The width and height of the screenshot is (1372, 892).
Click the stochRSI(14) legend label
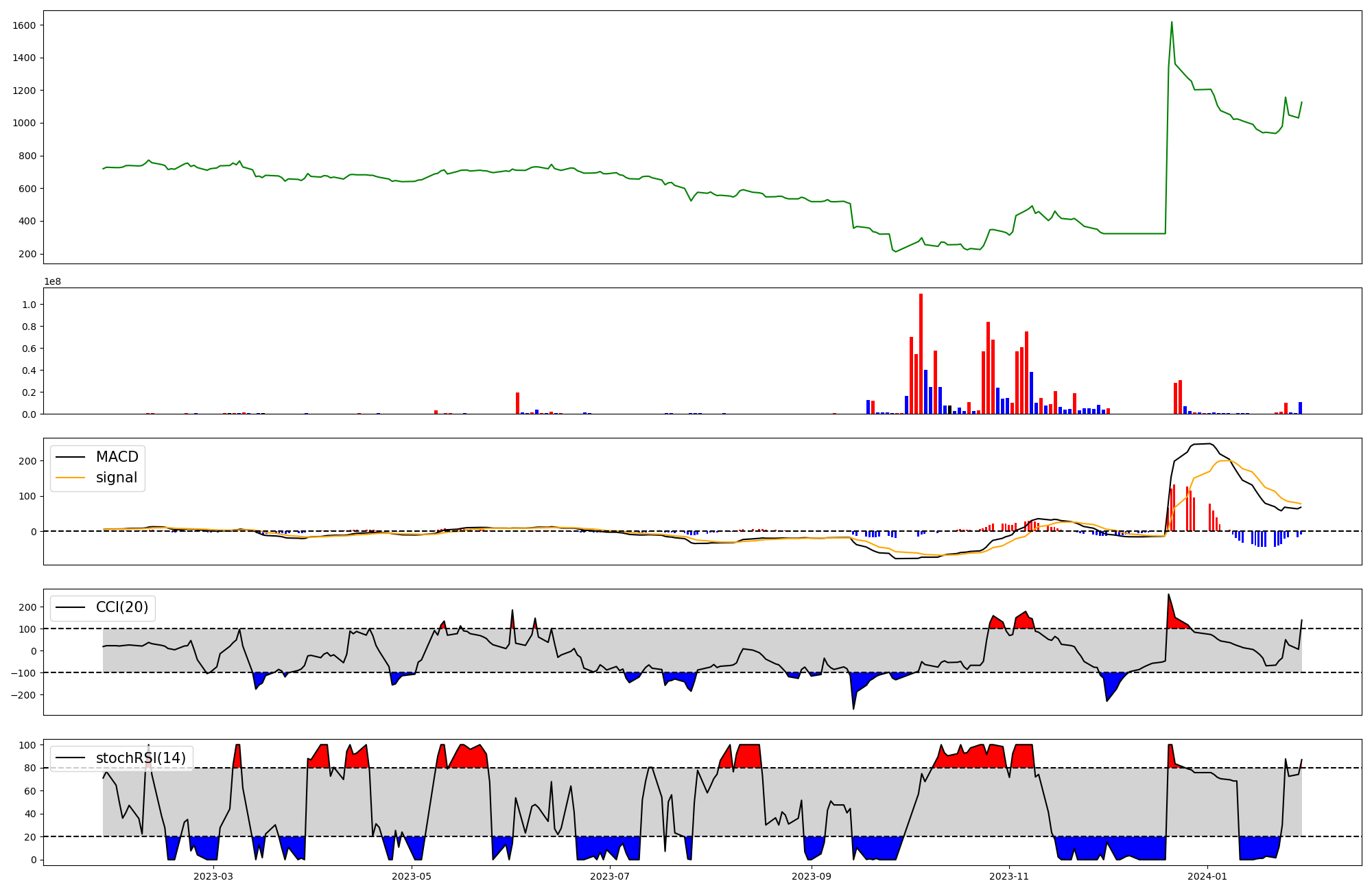pyautogui.click(x=141, y=758)
